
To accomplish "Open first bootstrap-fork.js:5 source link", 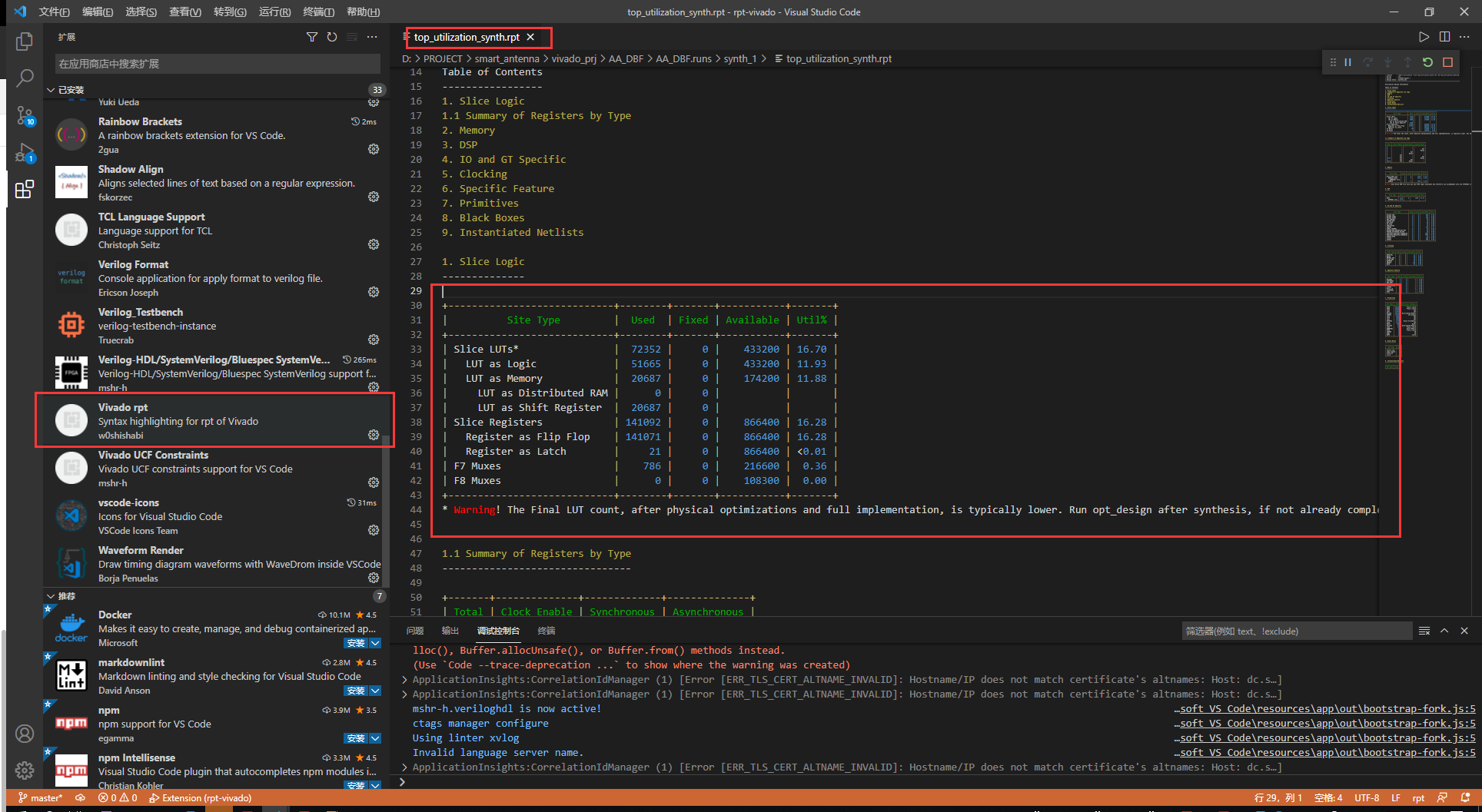I will coord(1324,709).
